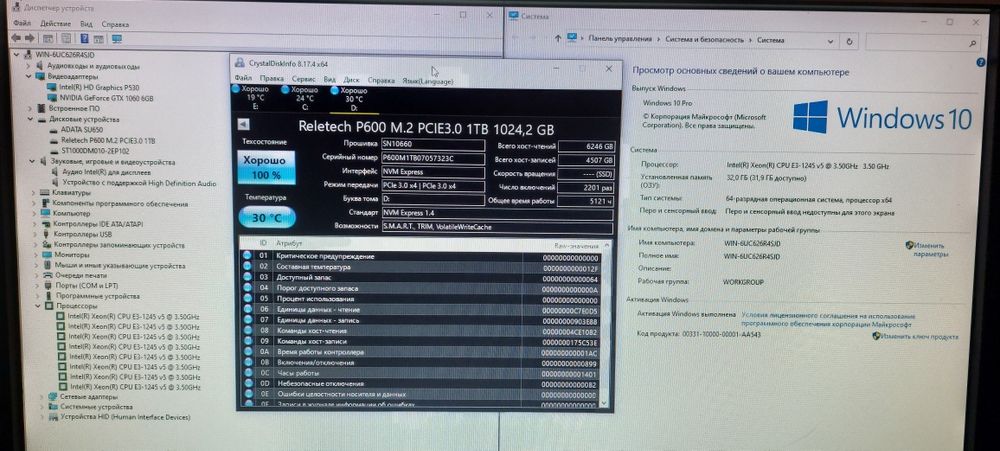1000x451 pixels.
Task: Open Правка menu in CrystalDiskInfo
Action: click(x=272, y=80)
